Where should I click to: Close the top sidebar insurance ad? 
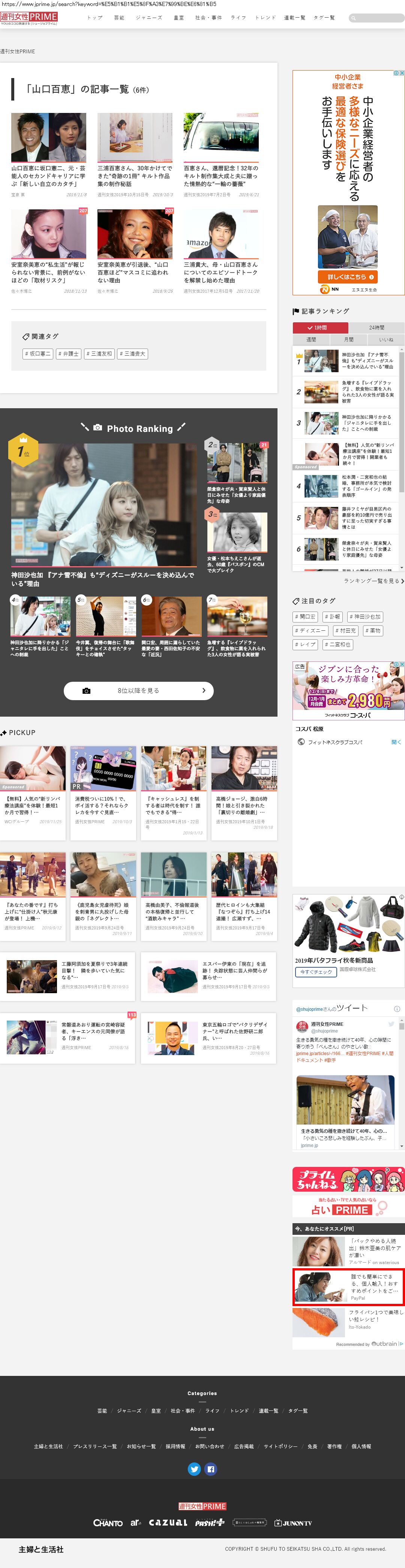(401, 73)
